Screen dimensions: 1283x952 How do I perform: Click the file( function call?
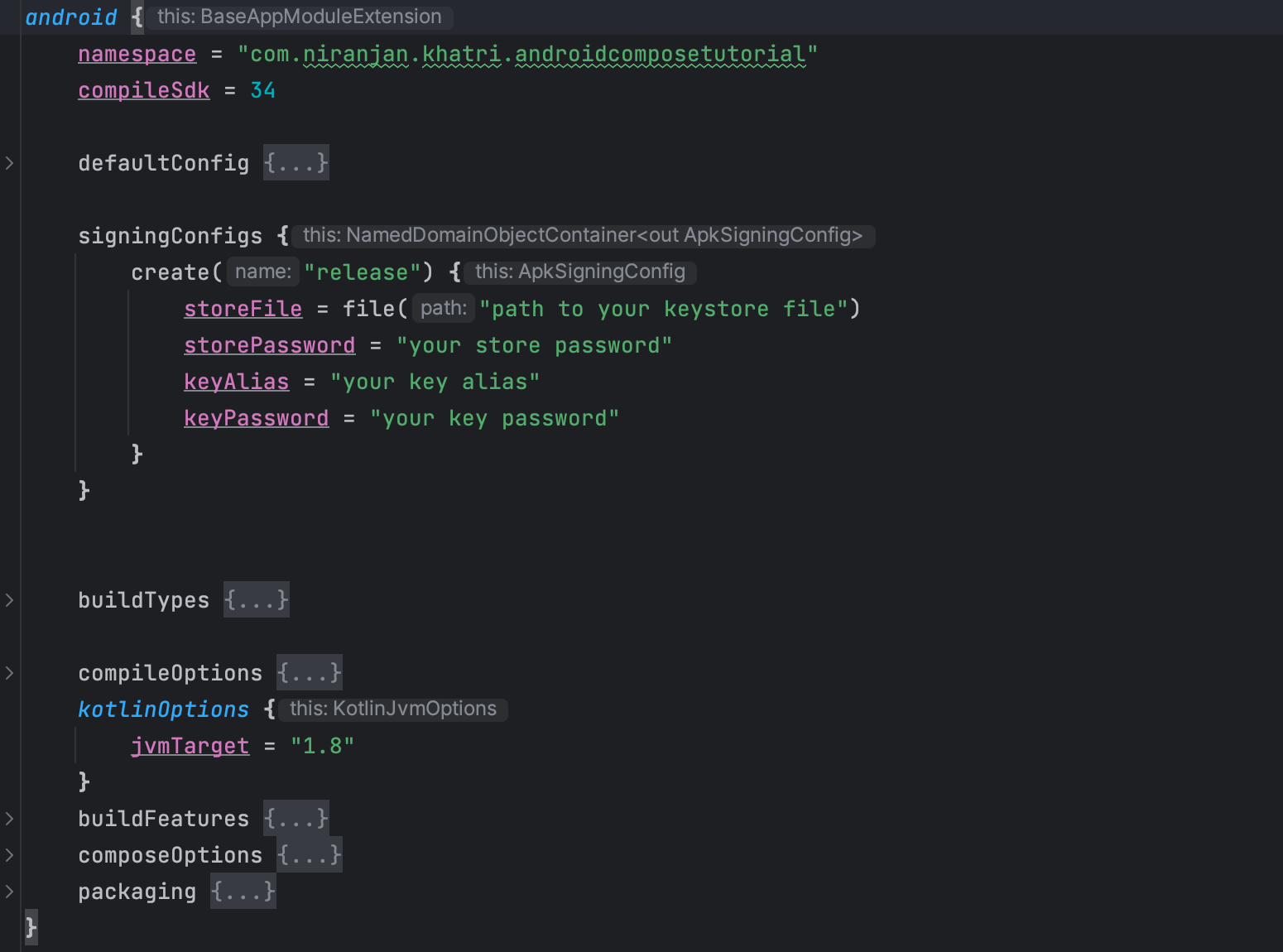point(369,309)
